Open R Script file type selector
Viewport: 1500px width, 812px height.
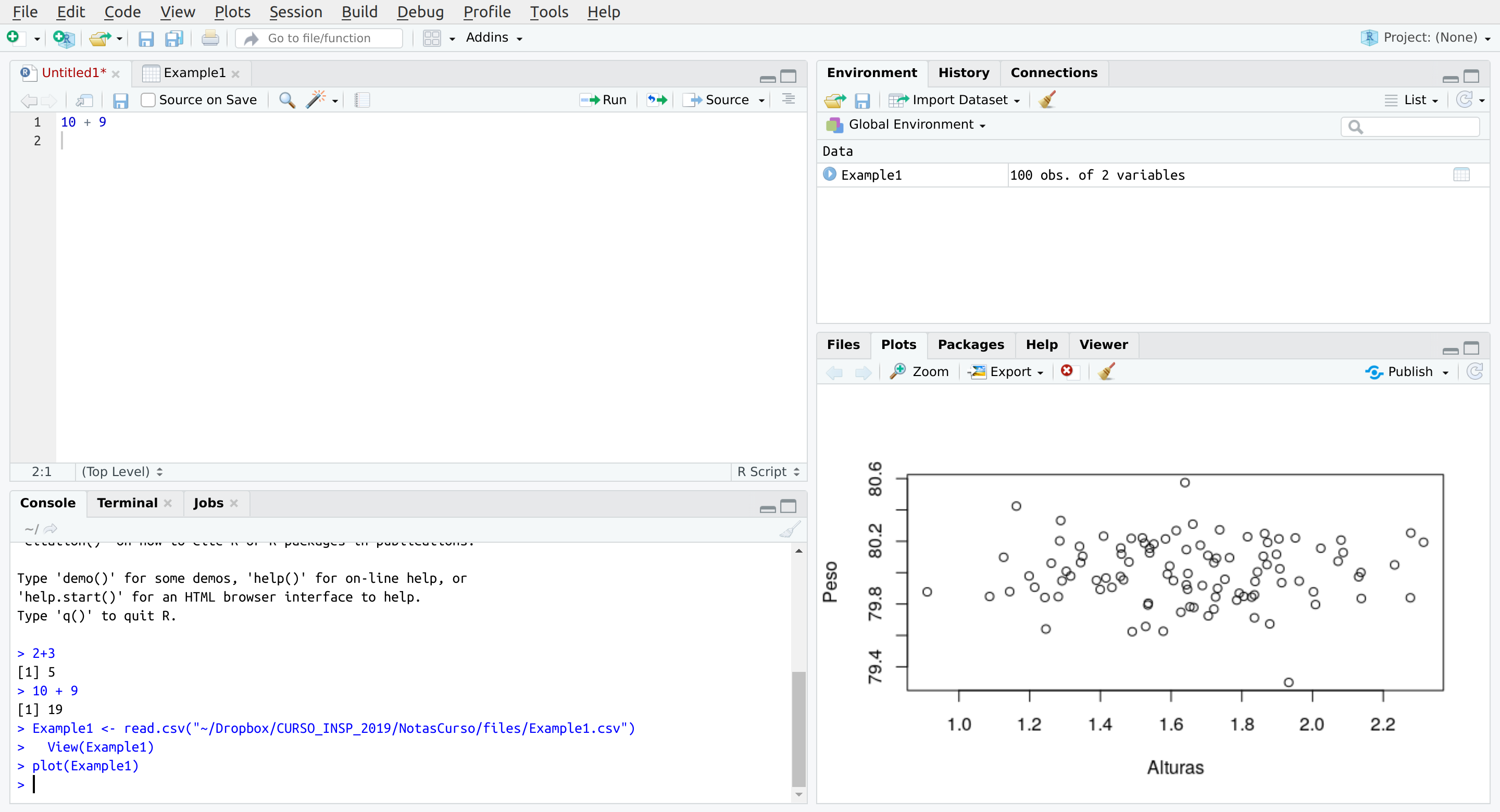pos(769,471)
